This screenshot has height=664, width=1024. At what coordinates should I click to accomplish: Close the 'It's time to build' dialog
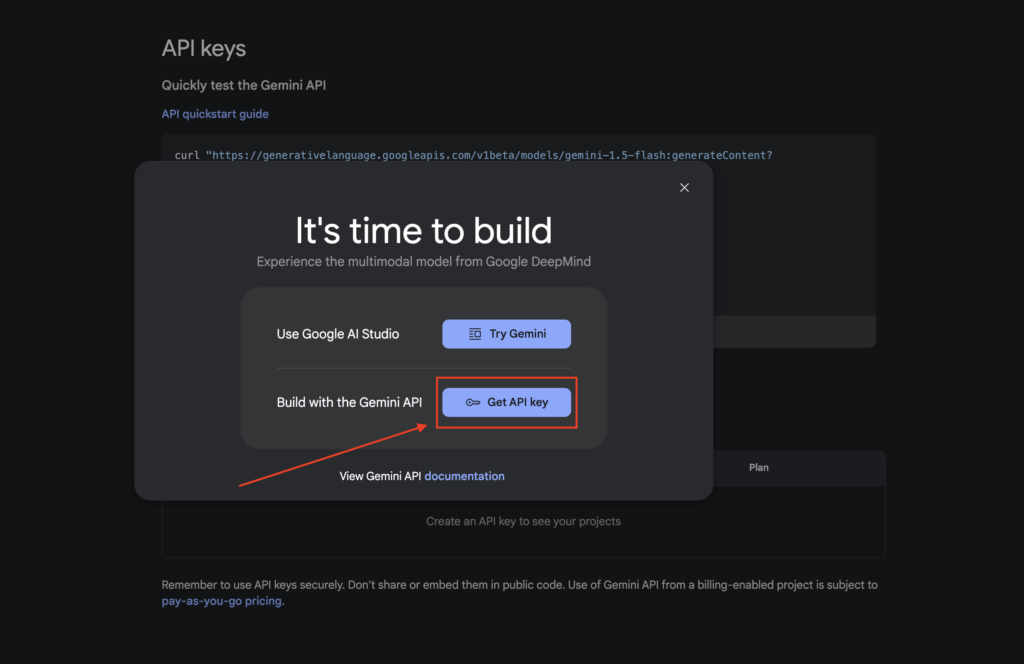(x=684, y=188)
